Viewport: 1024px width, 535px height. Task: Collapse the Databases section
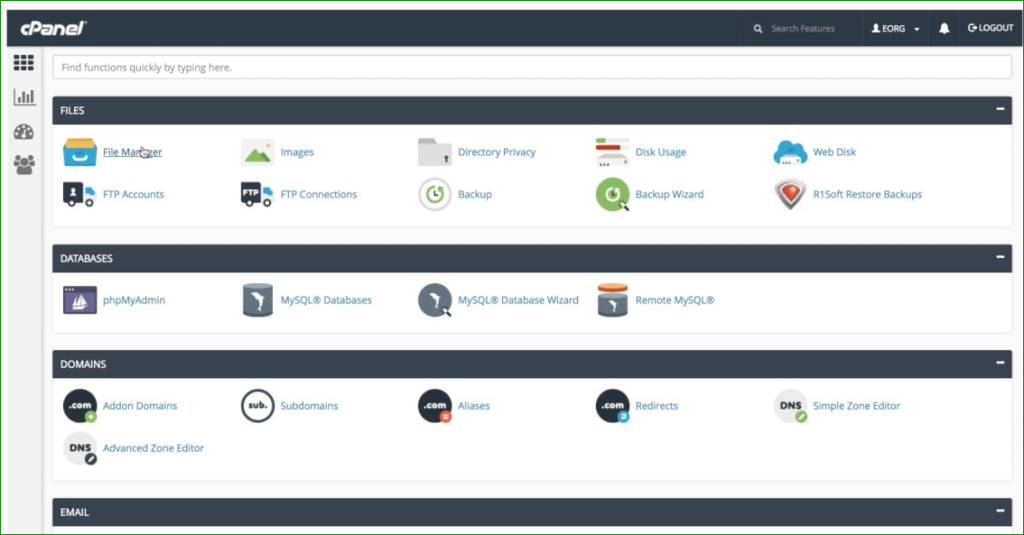(998, 258)
